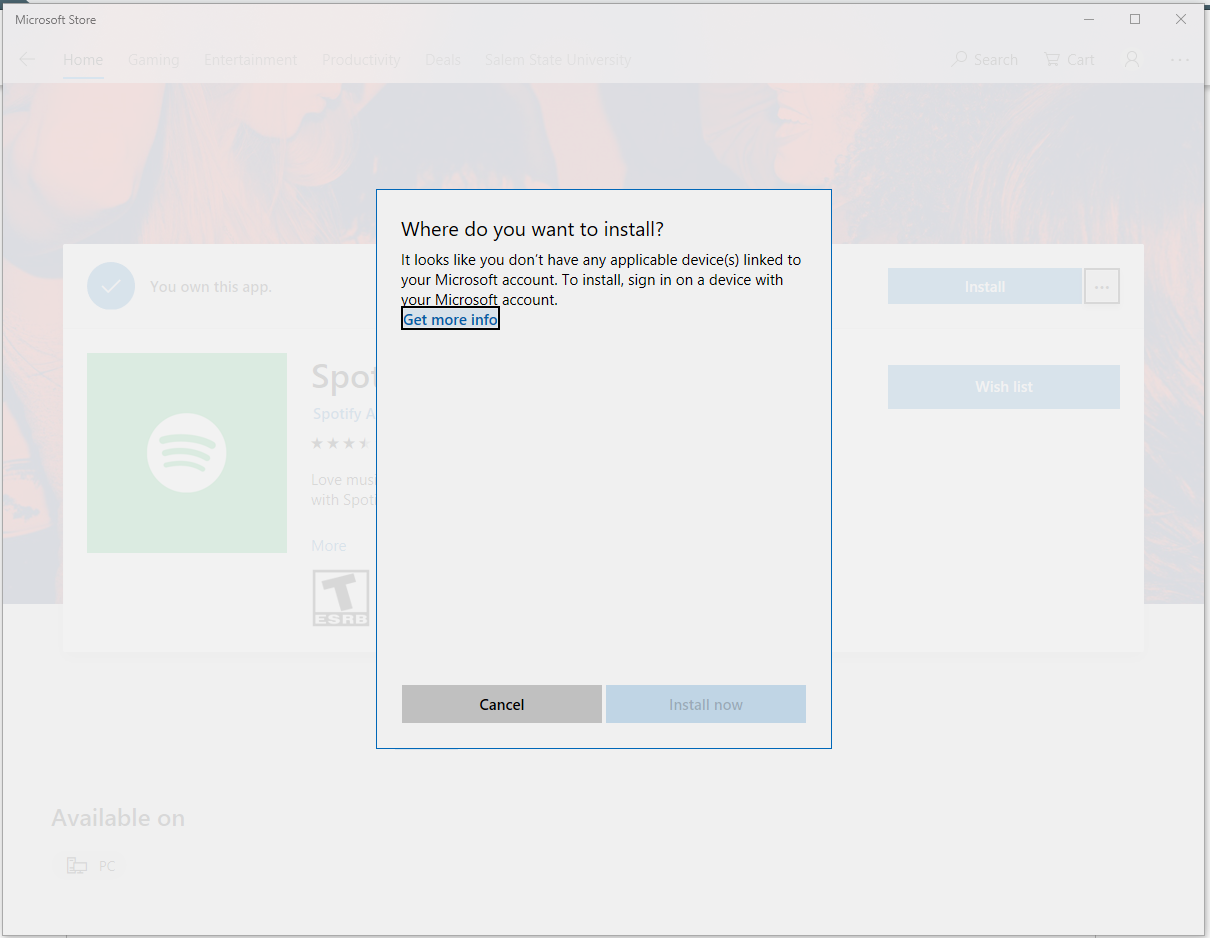Click the Install now button
Screen dimensions: 1210x938
coord(706,704)
